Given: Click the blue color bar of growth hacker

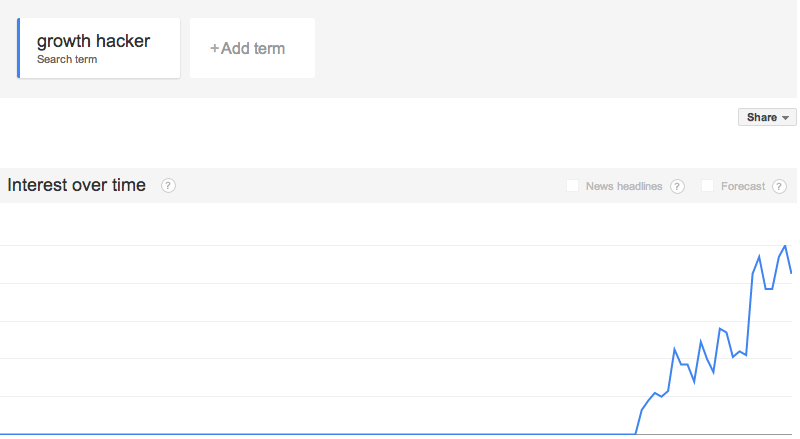Looking at the screenshot, I should (18, 48).
